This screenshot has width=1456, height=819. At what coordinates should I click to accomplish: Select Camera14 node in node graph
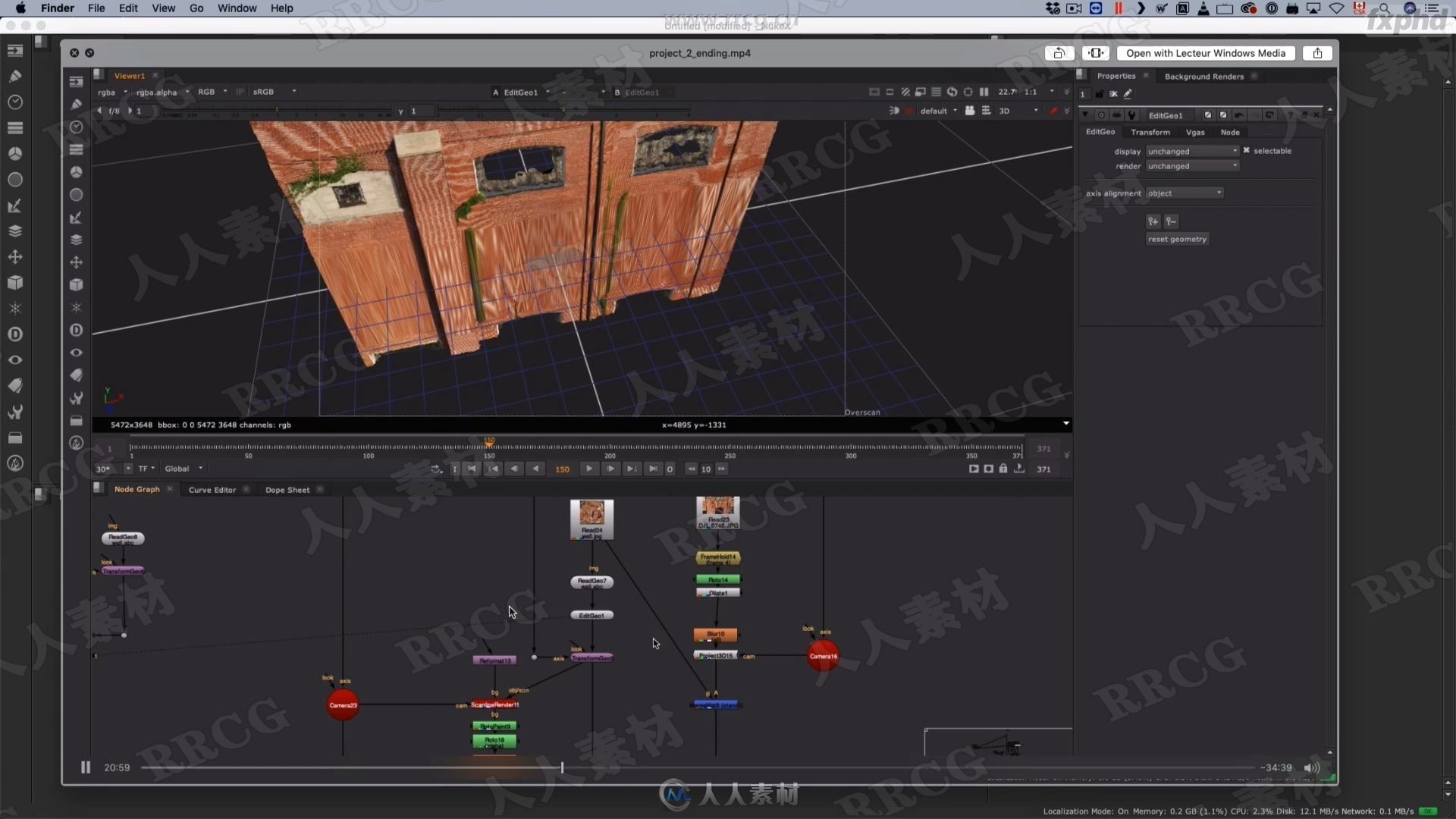[x=822, y=655]
